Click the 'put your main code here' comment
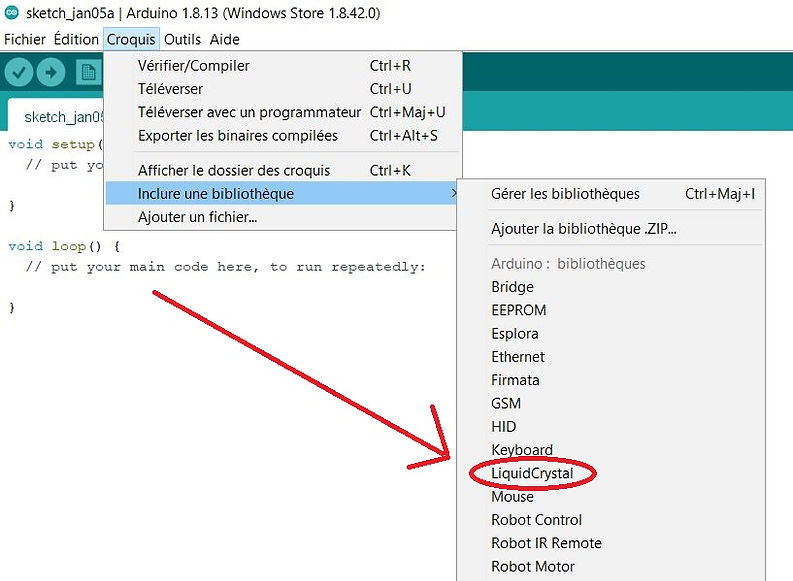Viewport: 793px width, 581px height. point(225,266)
